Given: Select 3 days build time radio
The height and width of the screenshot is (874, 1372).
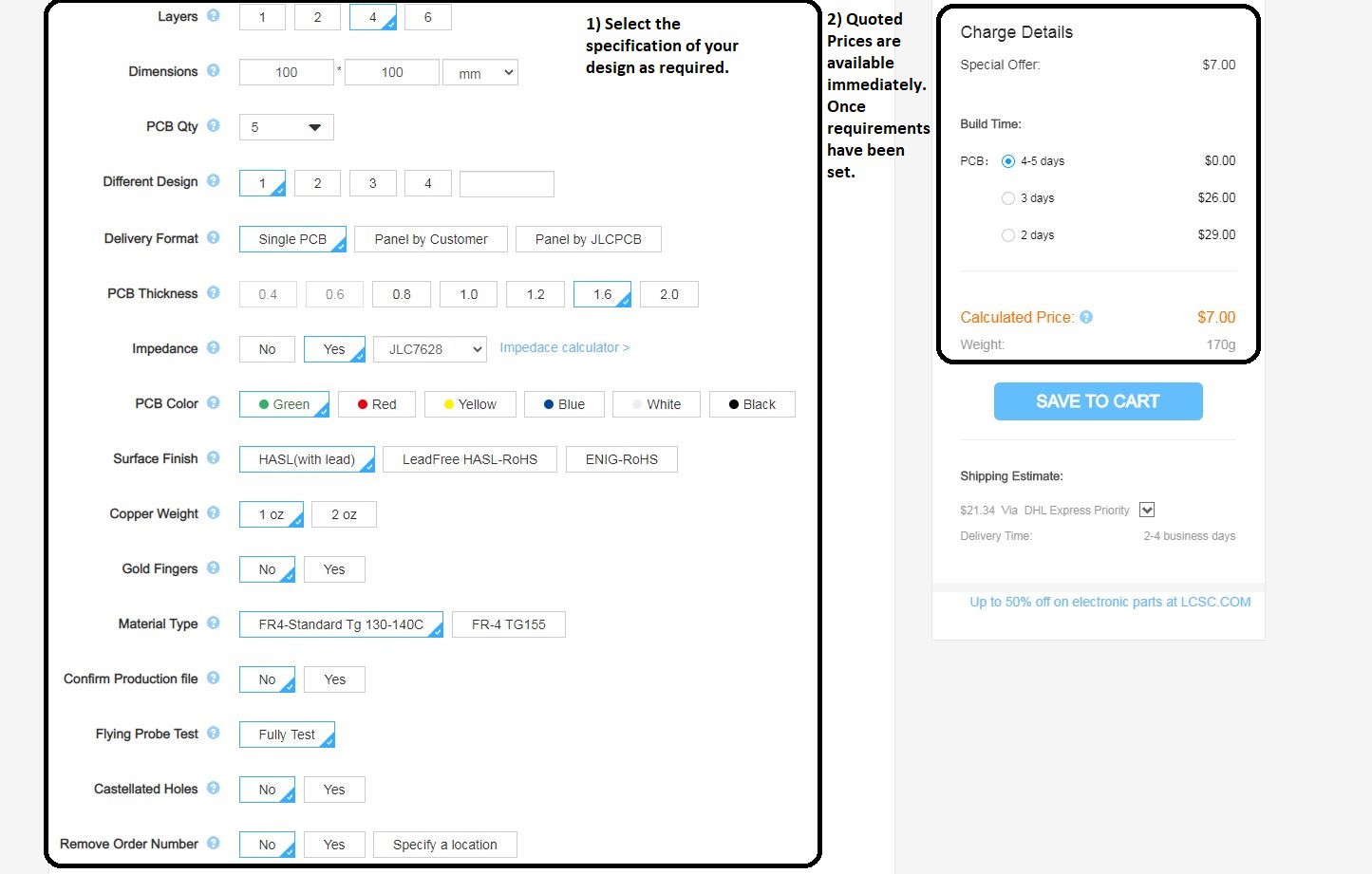Looking at the screenshot, I should tap(1008, 198).
